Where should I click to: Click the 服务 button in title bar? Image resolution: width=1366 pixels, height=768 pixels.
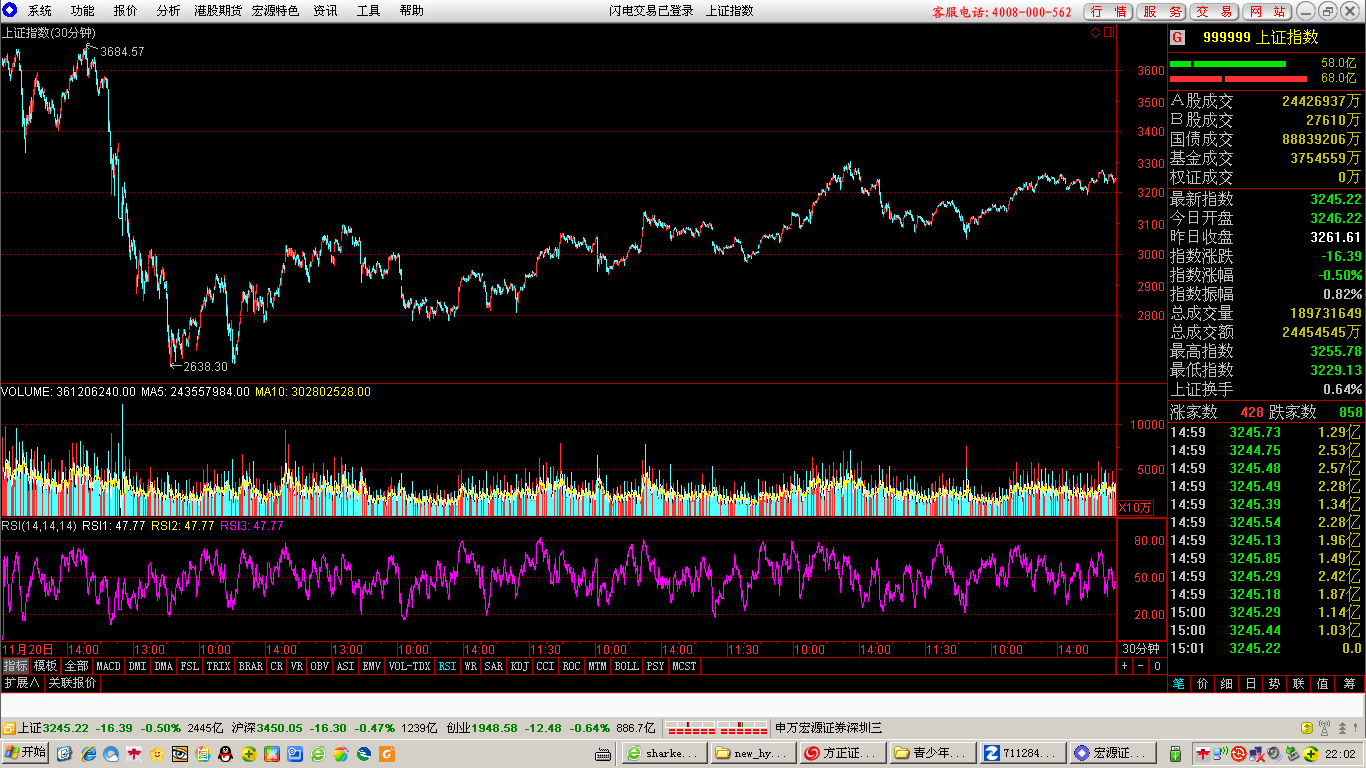[1162, 11]
